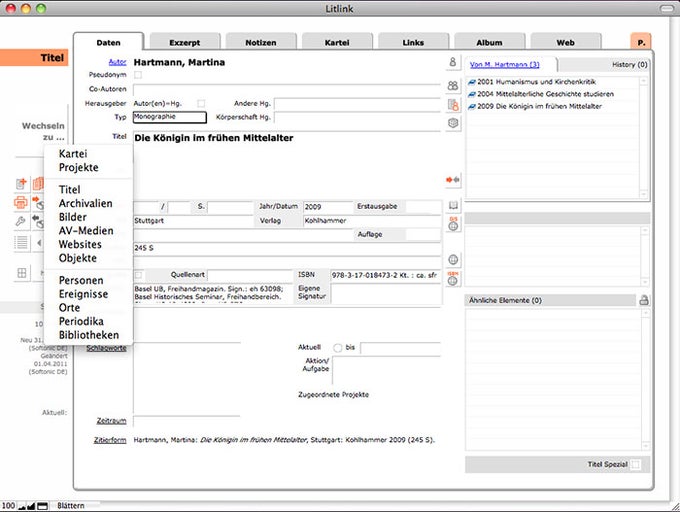Image resolution: width=680 pixels, height=512 pixels.
Task: Click the Jahr/Datum field showing 2009
Action: (x=328, y=207)
